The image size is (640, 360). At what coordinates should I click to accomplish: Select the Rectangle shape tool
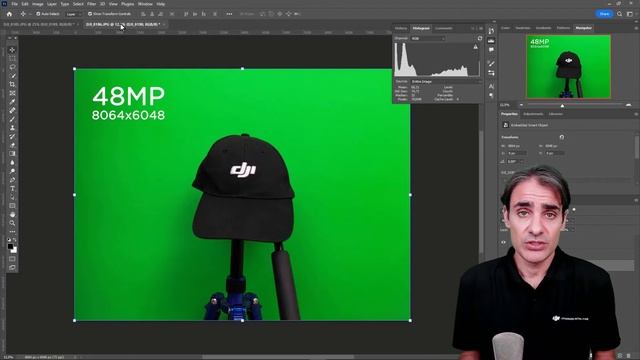[x=12, y=206]
